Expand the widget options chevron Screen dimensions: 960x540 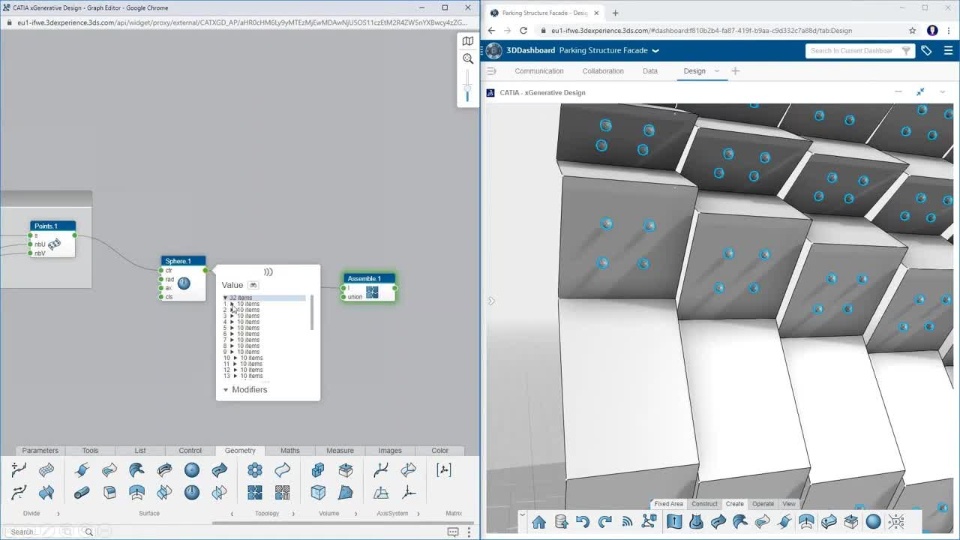click(x=942, y=92)
